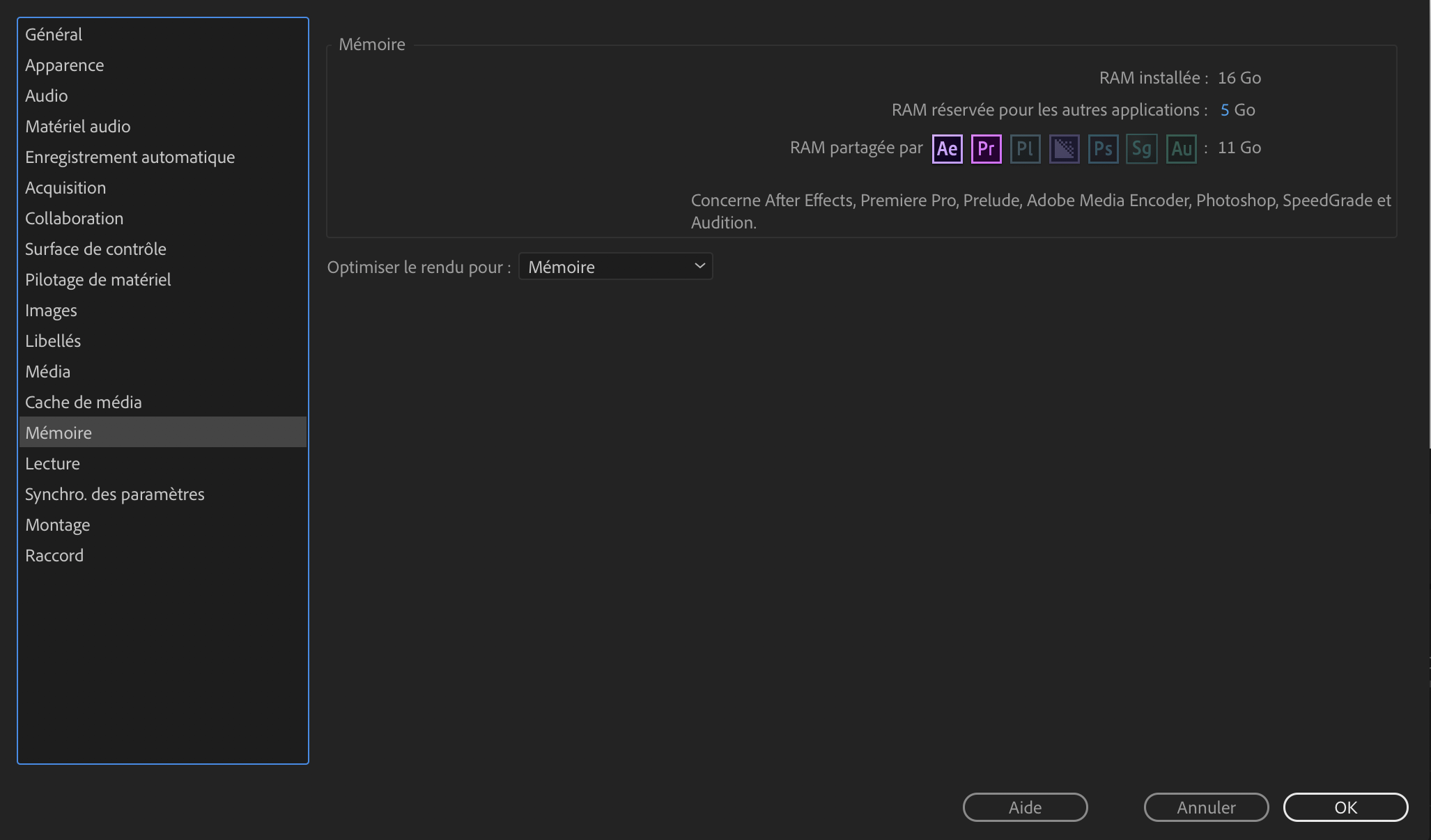
Task: Click the 16 Go installed RAM value
Action: click(1239, 78)
